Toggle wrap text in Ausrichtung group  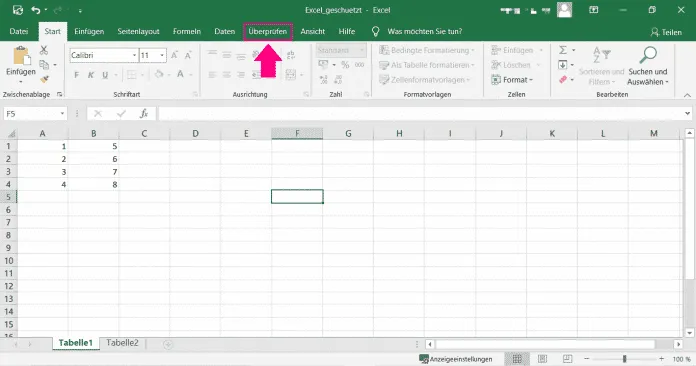tap(291, 55)
